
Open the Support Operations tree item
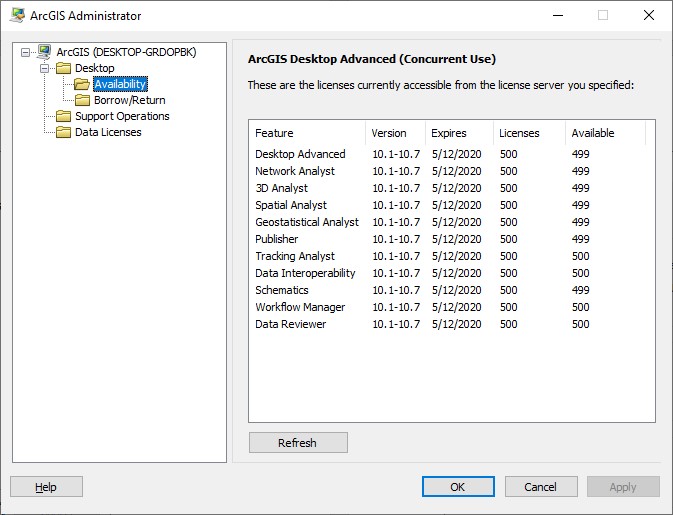122,116
